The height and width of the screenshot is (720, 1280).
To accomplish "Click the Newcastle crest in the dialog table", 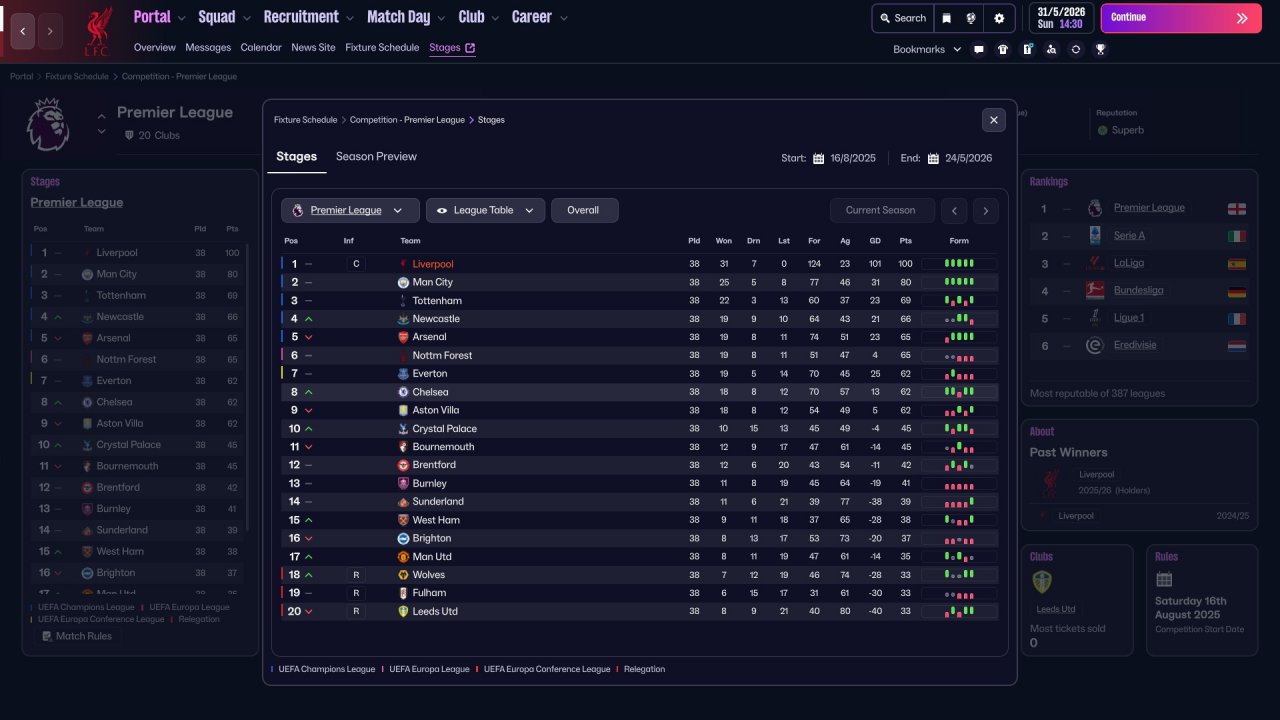I will click(x=403, y=319).
